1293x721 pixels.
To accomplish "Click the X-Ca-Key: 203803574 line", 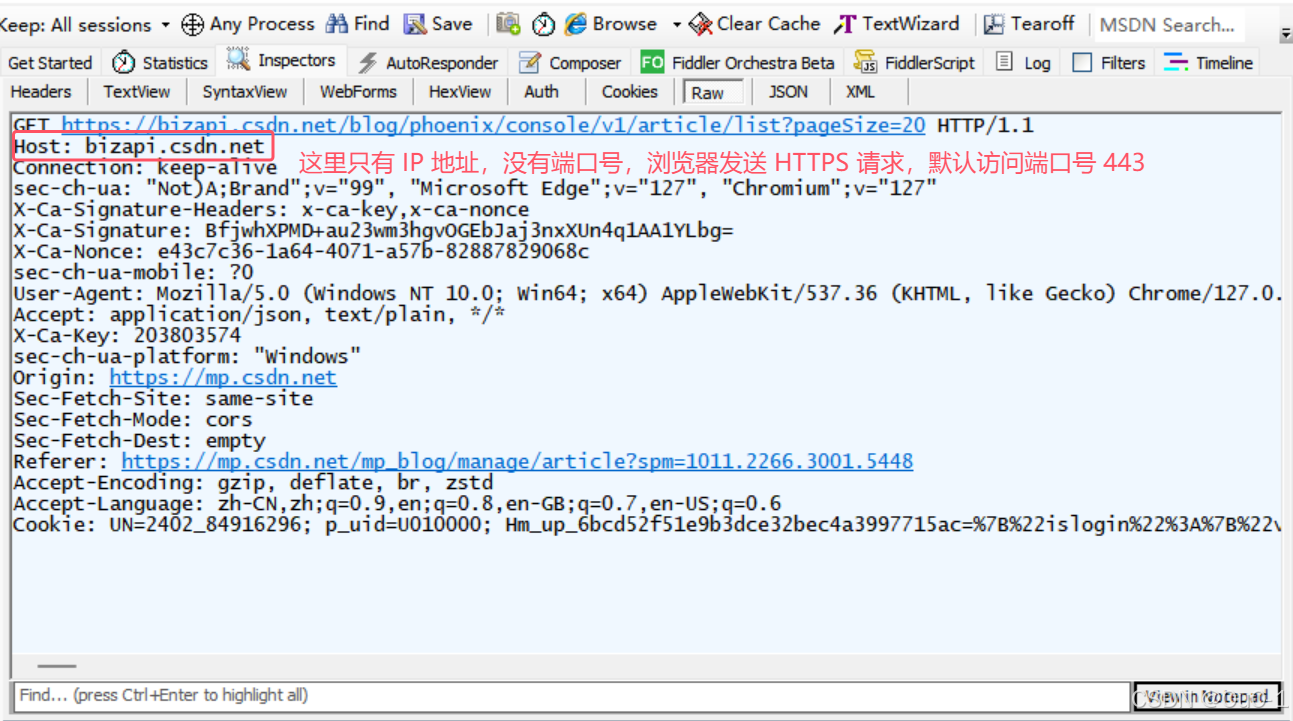I will (x=127, y=336).
